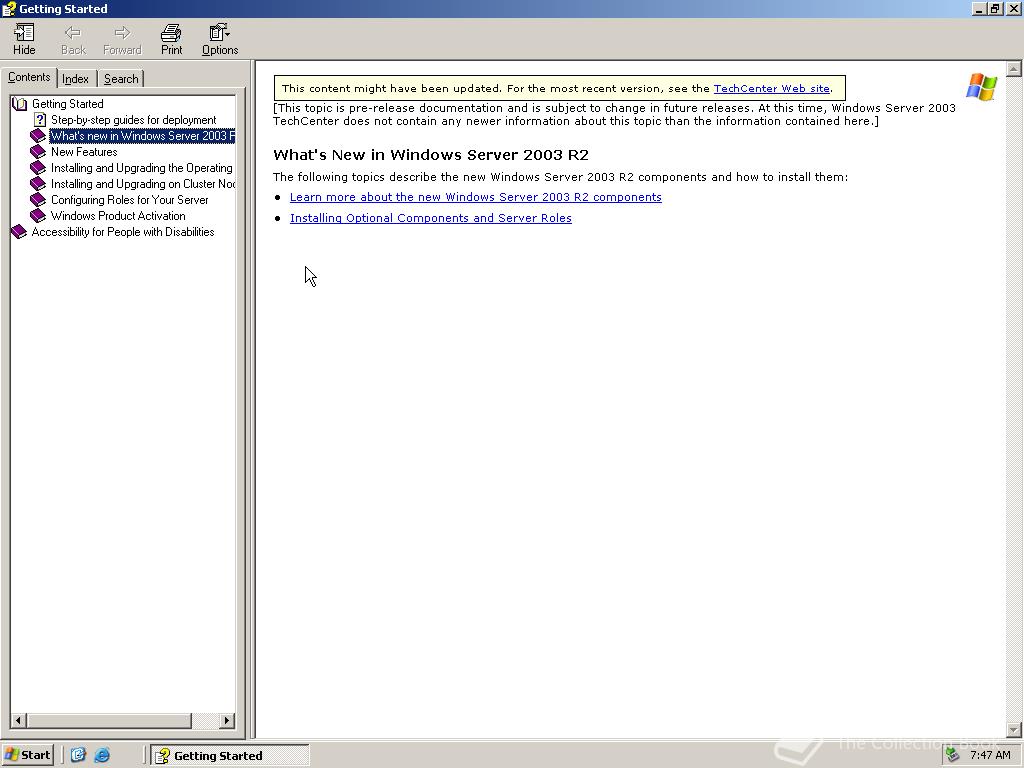
Task: Click book icon beside Installing and Upgrading on Cluster
Action: (x=38, y=184)
